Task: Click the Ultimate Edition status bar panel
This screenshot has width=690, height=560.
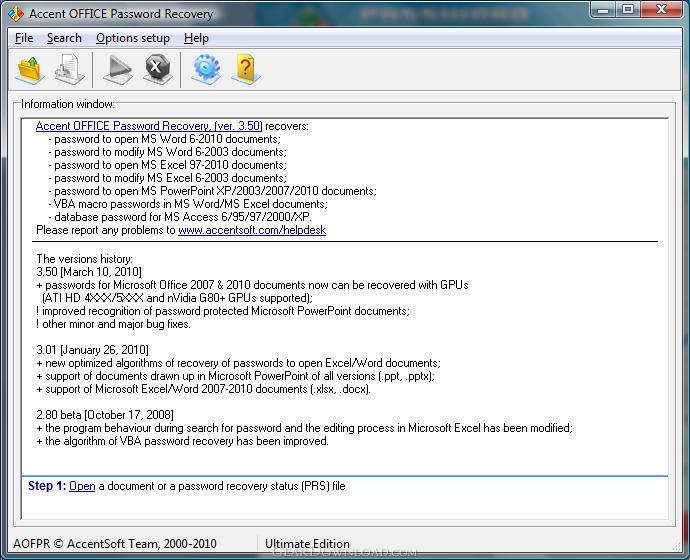Action: click(x=307, y=544)
